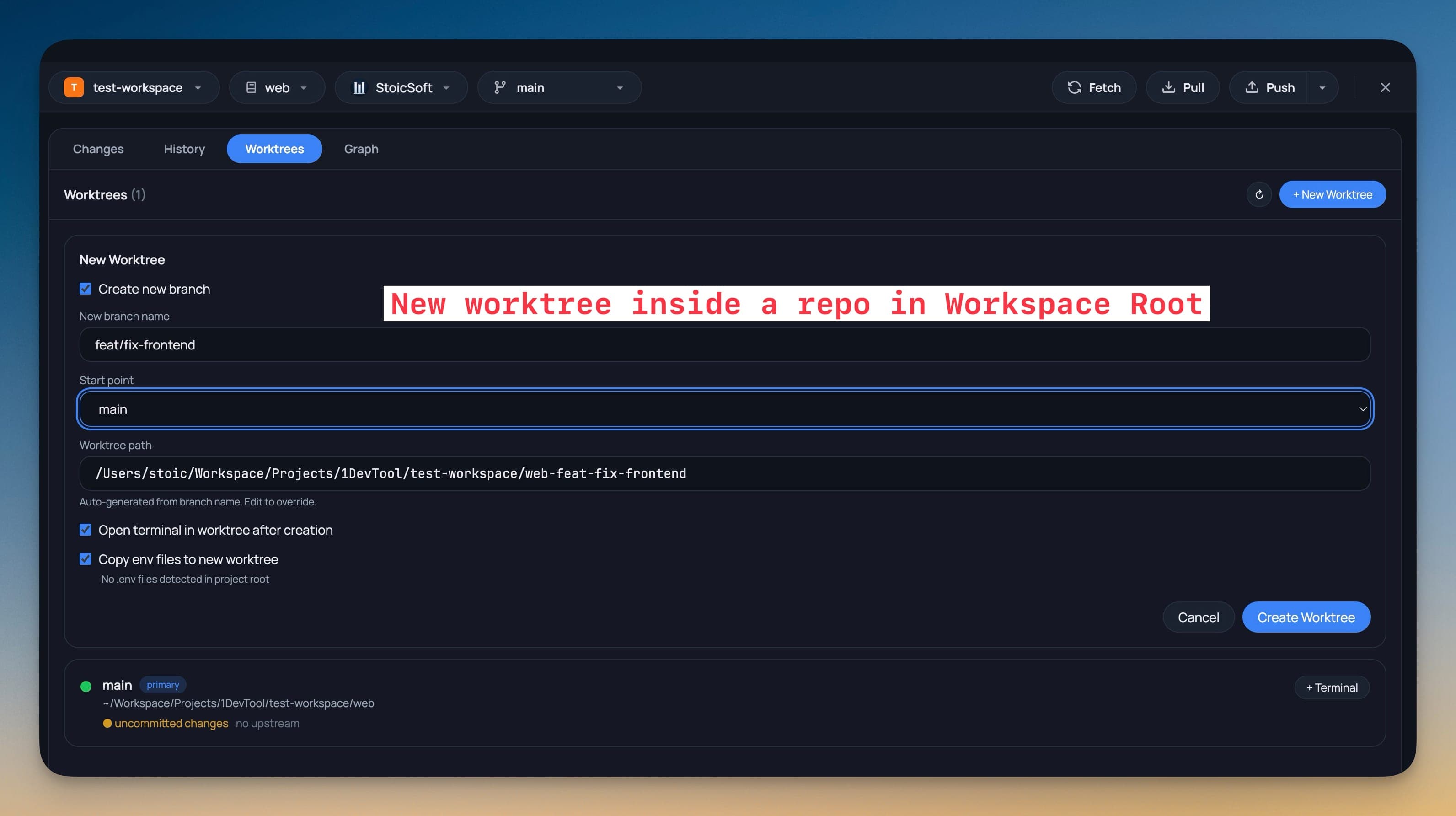Click the ~/Workspace/Projects/1DevTool/test-workspace/web path
The image size is (1456, 816).
[x=239, y=703]
